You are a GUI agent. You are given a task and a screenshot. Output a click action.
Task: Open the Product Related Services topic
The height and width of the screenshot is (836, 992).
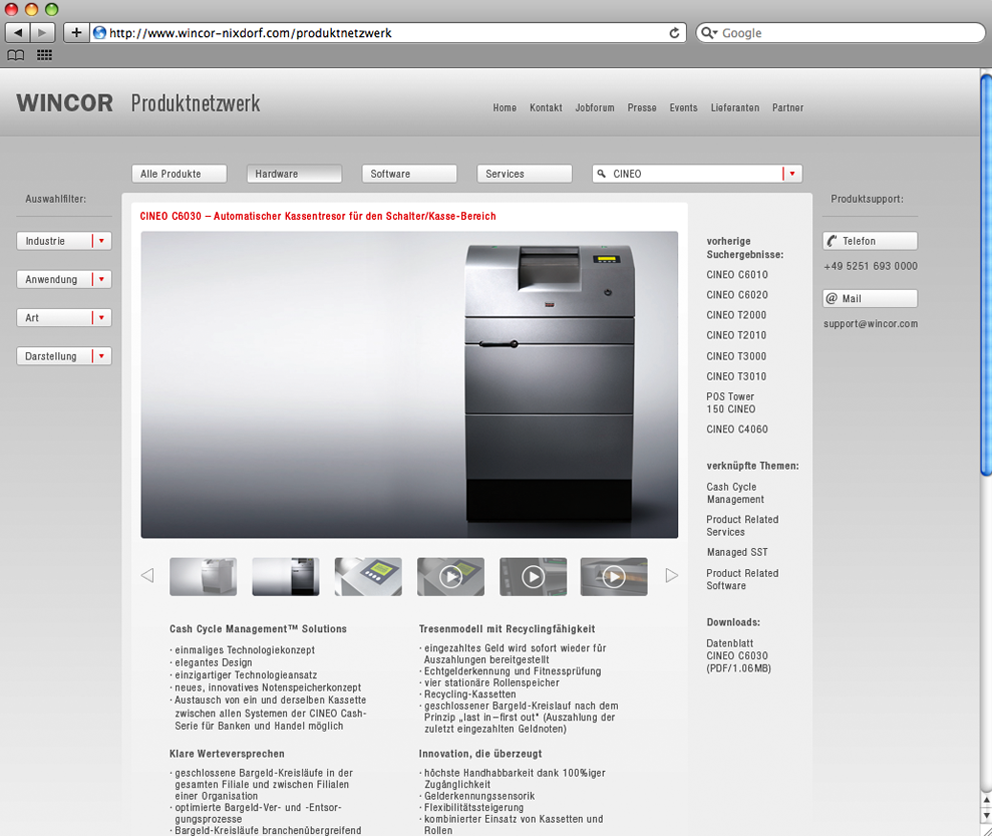743,526
